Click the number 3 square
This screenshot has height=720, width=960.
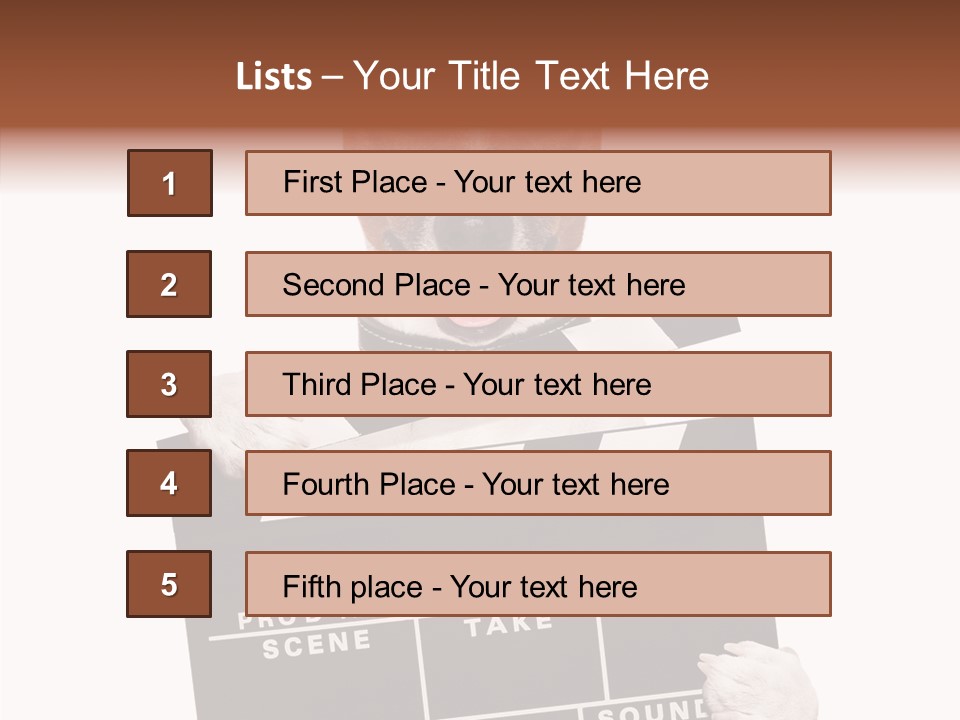pos(169,384)
